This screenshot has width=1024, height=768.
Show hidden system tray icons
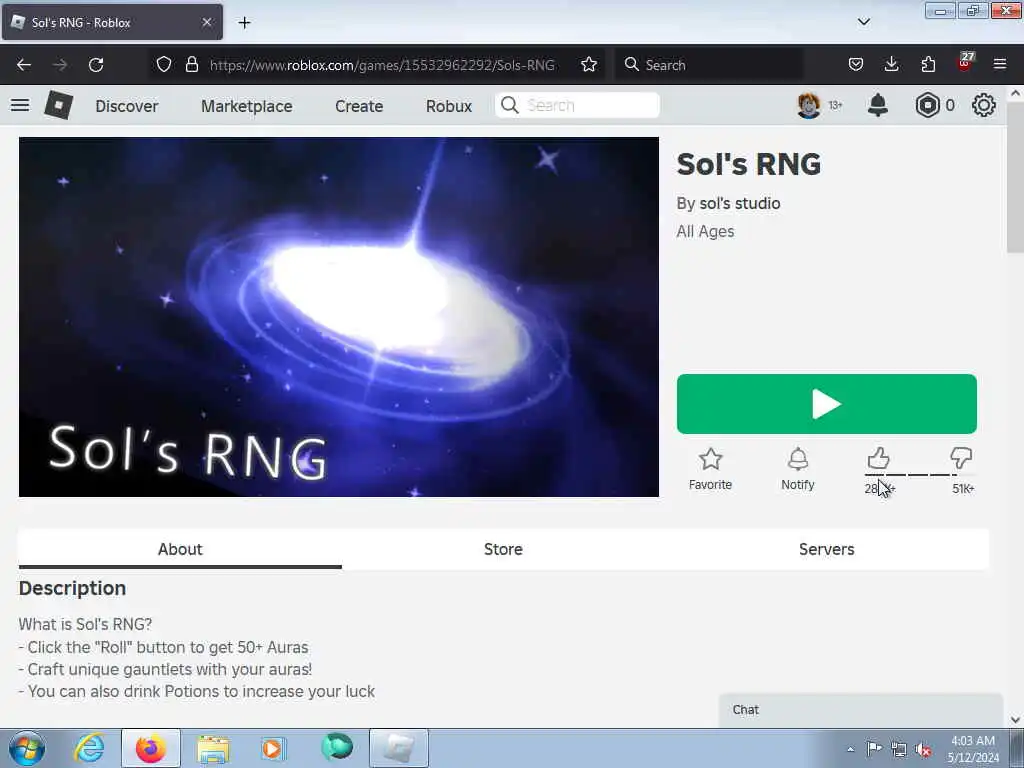click(850, 749)
